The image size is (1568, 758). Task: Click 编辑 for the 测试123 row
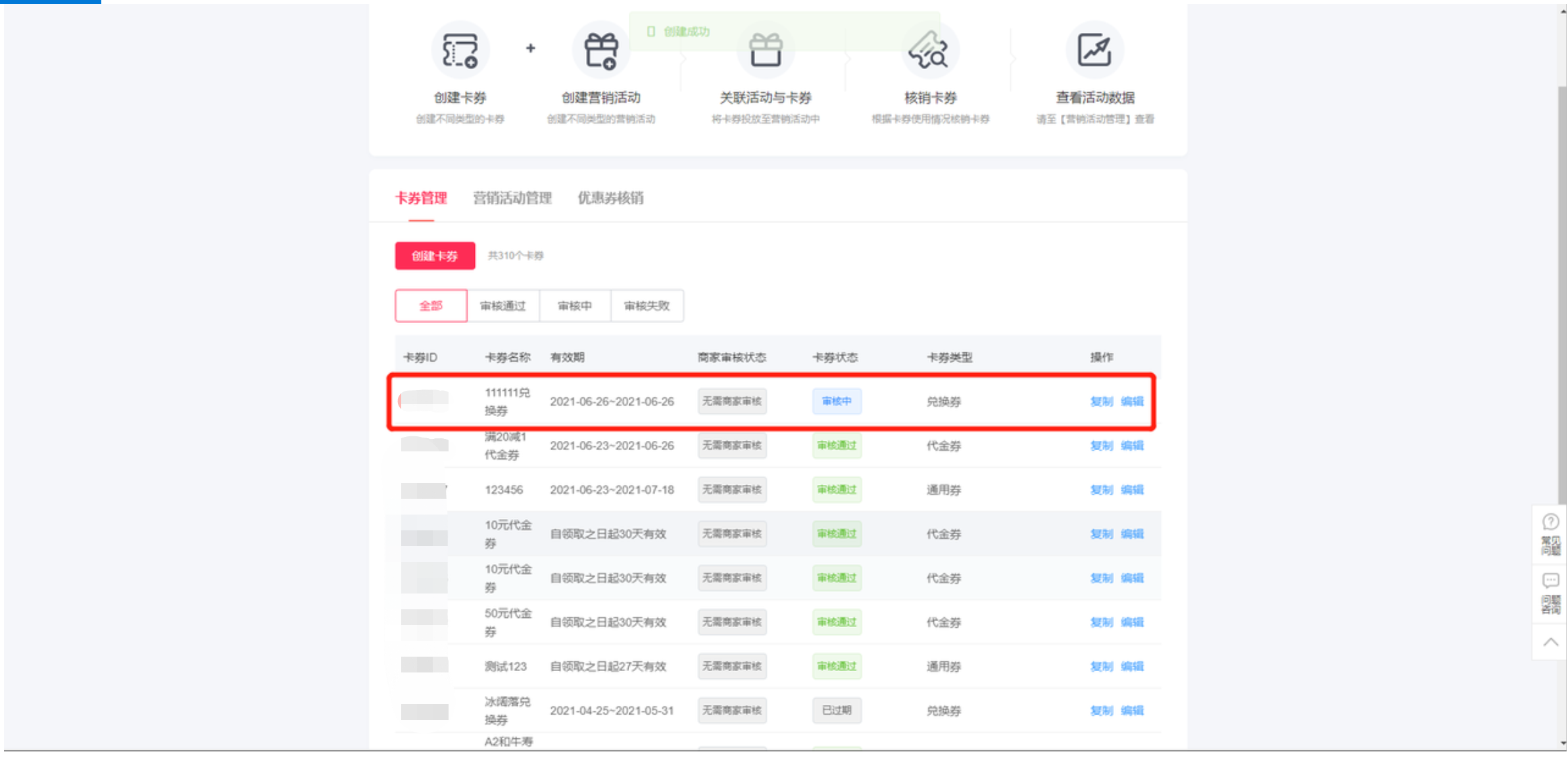click(x=1132, y=667)
